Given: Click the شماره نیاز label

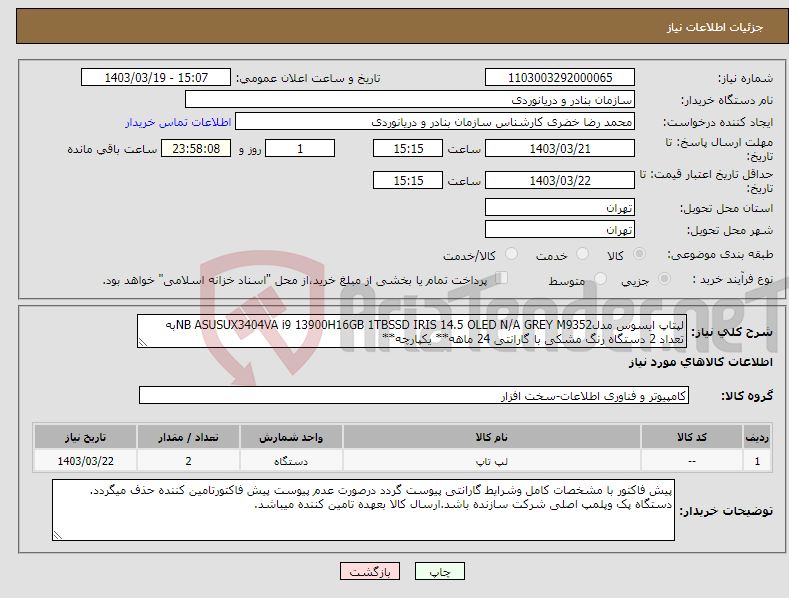Looking at the screenshot, I should 745,79.
